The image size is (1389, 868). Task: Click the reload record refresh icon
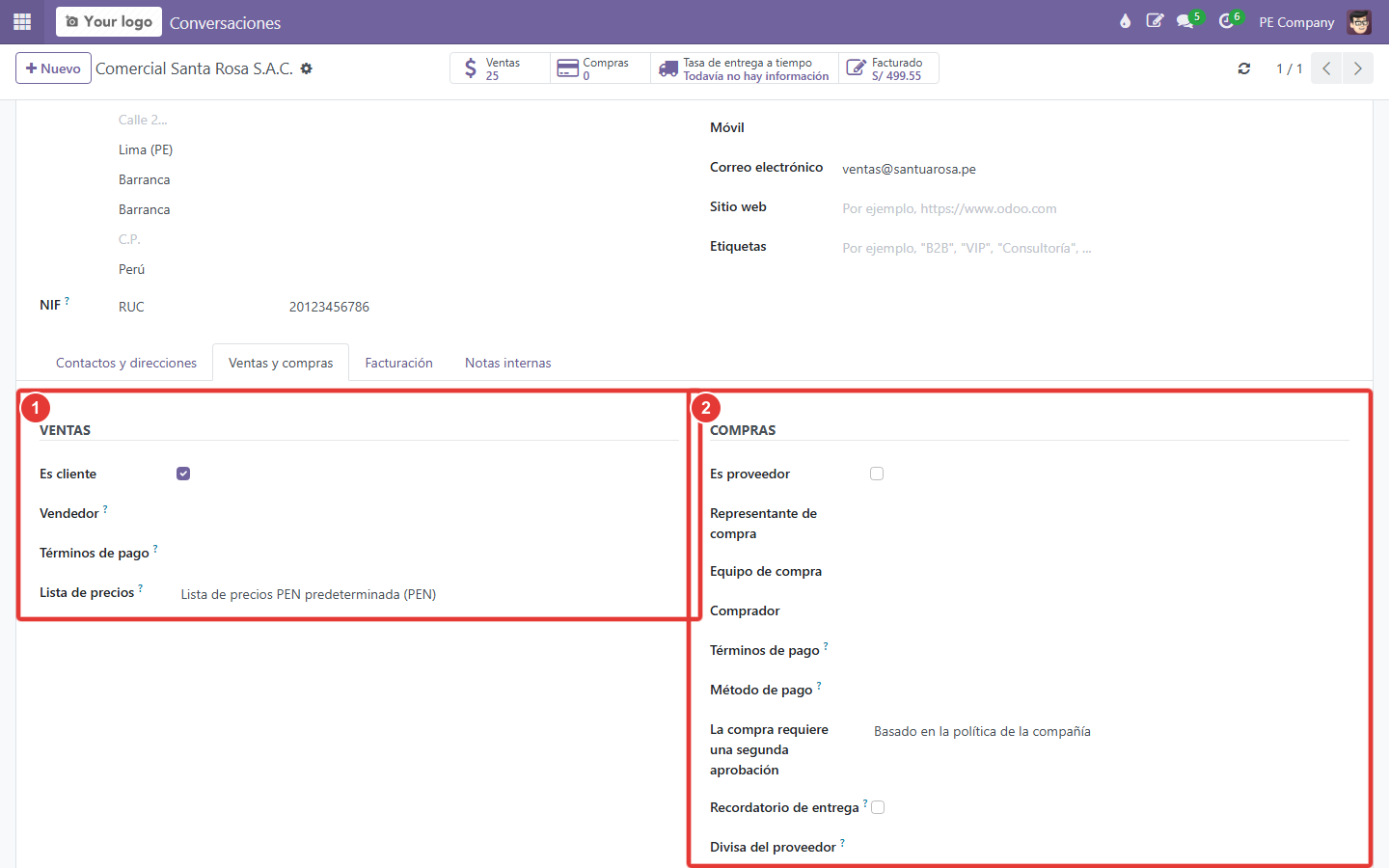click(x=1244, y=68)
